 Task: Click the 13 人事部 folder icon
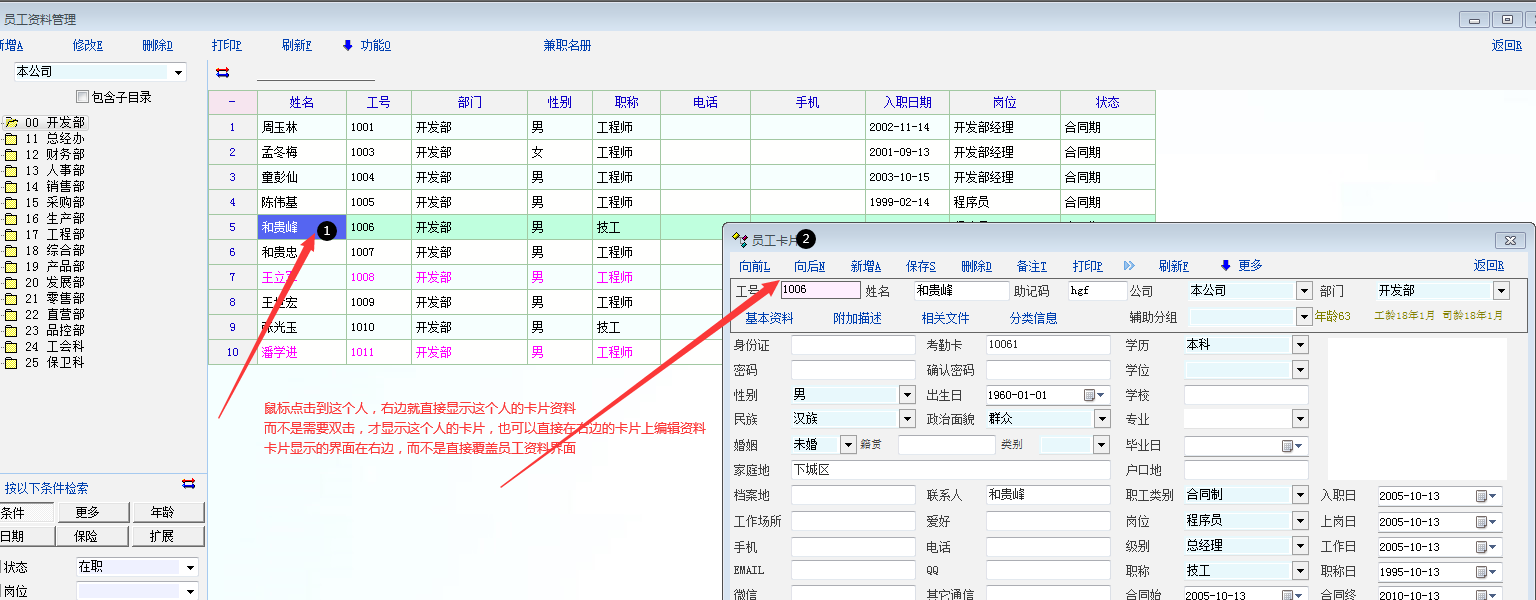[11, 171]
